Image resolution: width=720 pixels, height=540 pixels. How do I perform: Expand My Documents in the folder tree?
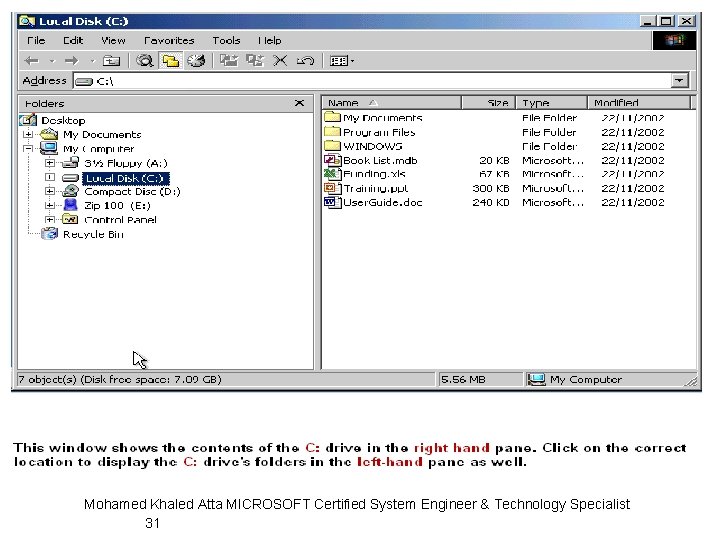click(x=28, y=135)
